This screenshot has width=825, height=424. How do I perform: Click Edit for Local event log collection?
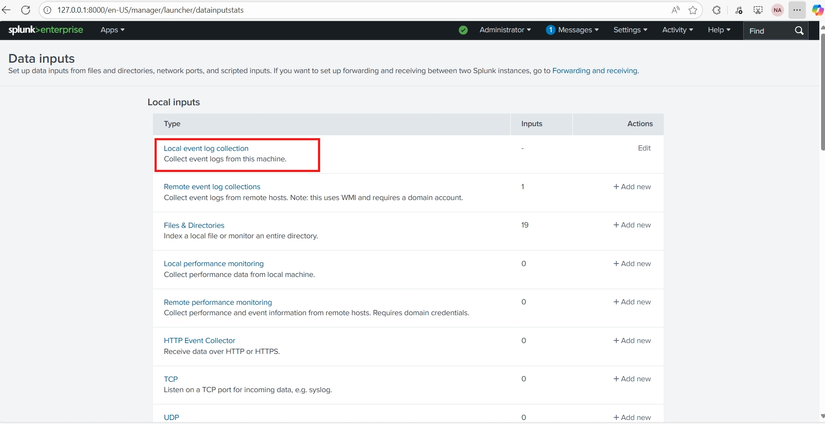pos(645,148)
